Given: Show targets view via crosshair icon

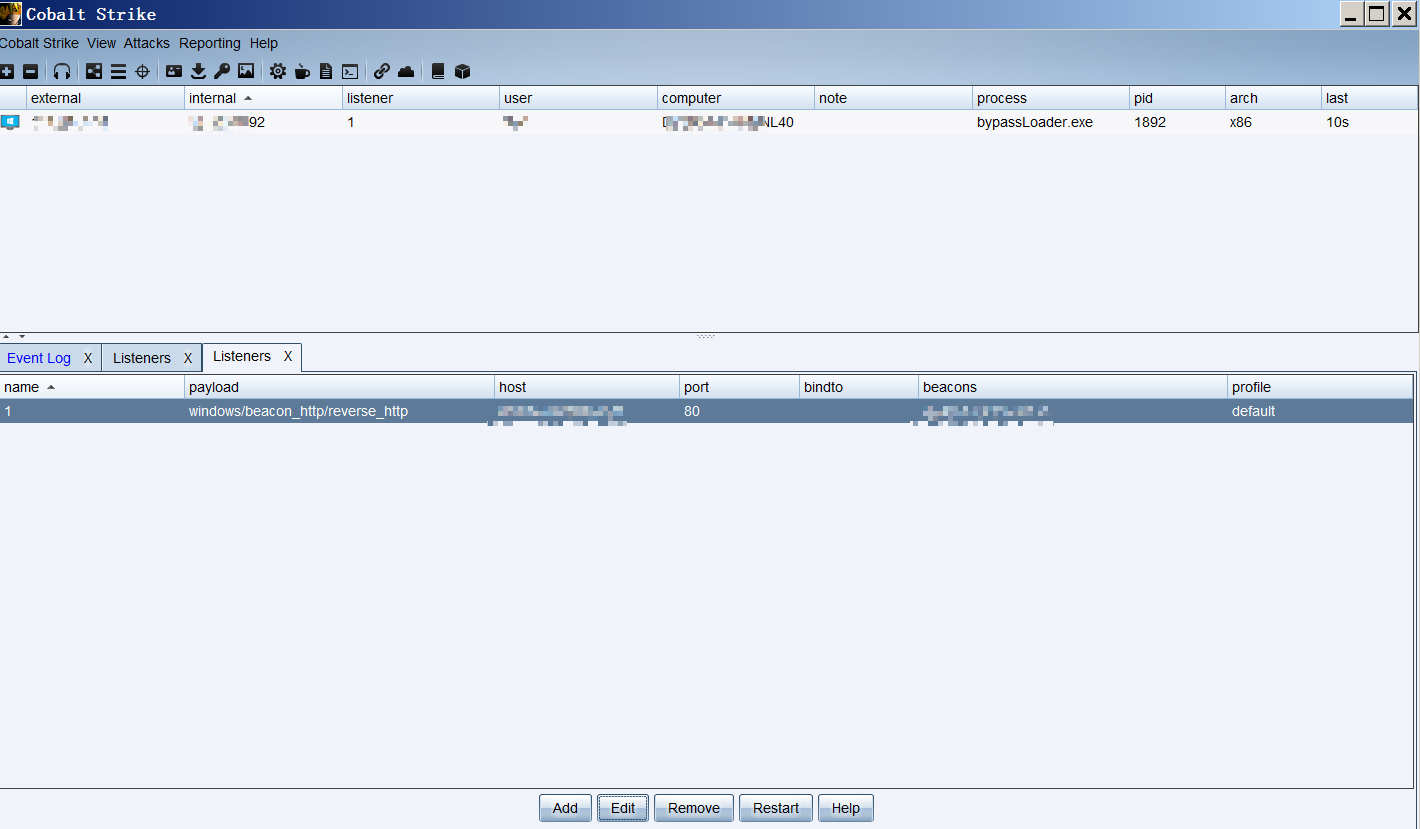Looking at the screenshot, I should [x=142, y=71].
